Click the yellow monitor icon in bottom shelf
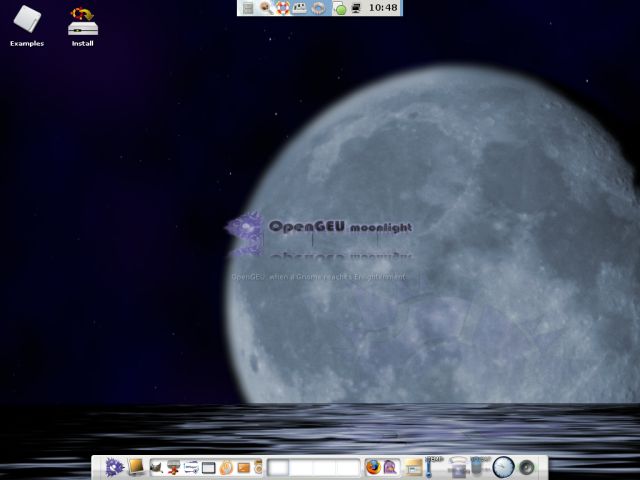The image size is (640, 480). click(136, 467)
